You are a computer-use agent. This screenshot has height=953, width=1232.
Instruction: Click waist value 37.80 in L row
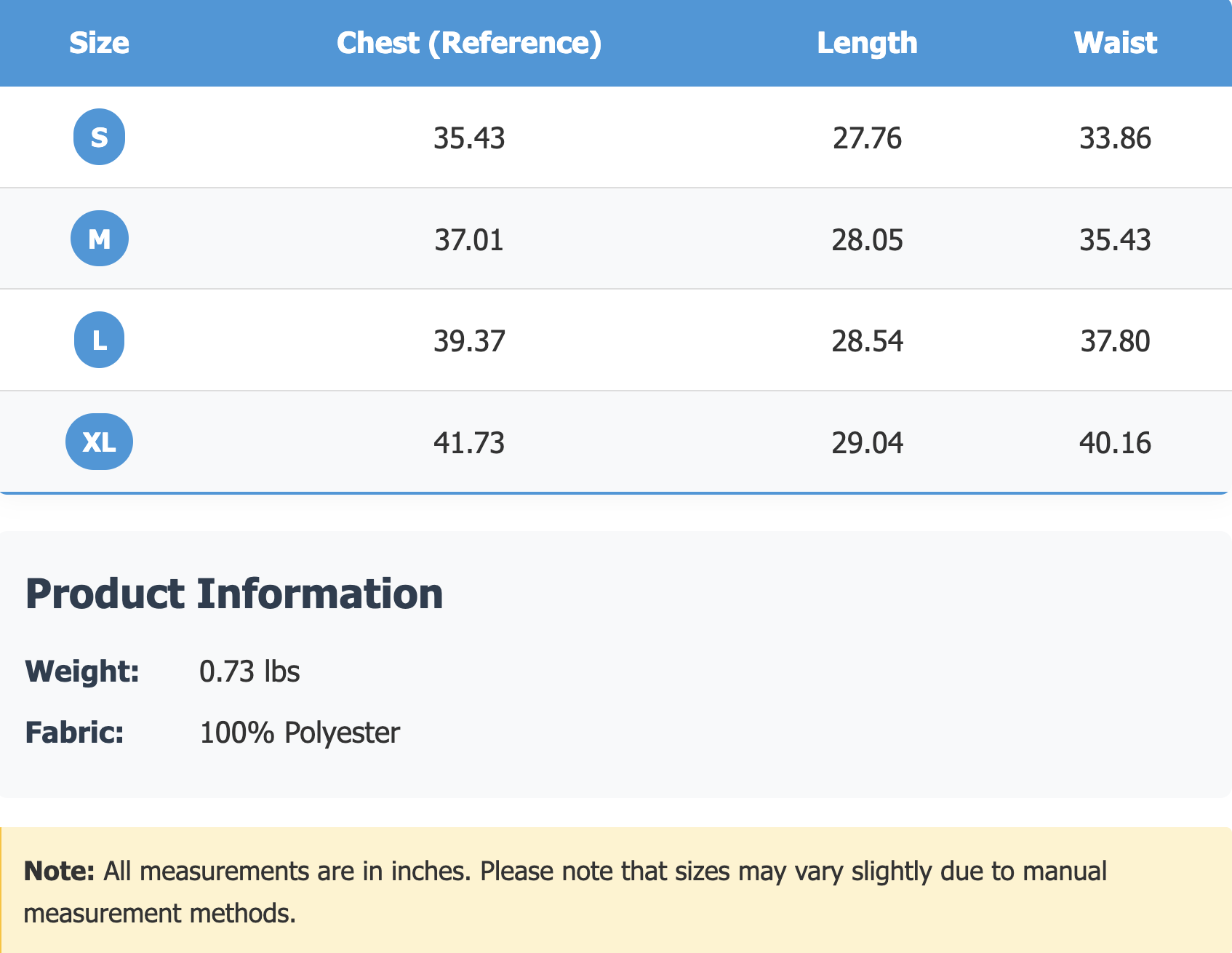pyautogui.click(x=1115, y=341)
